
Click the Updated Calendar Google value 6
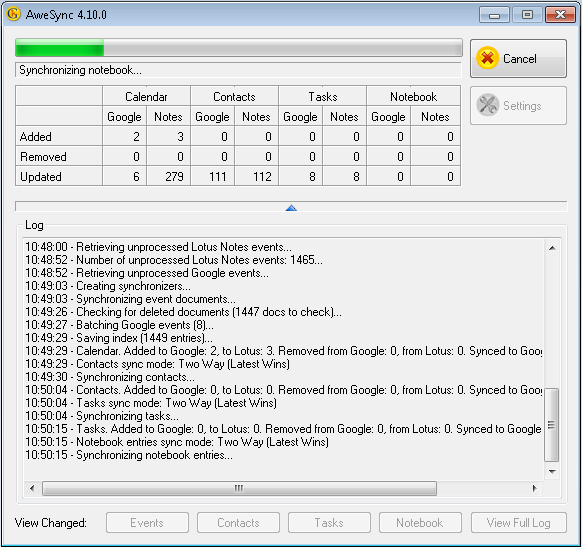(136, 177)
